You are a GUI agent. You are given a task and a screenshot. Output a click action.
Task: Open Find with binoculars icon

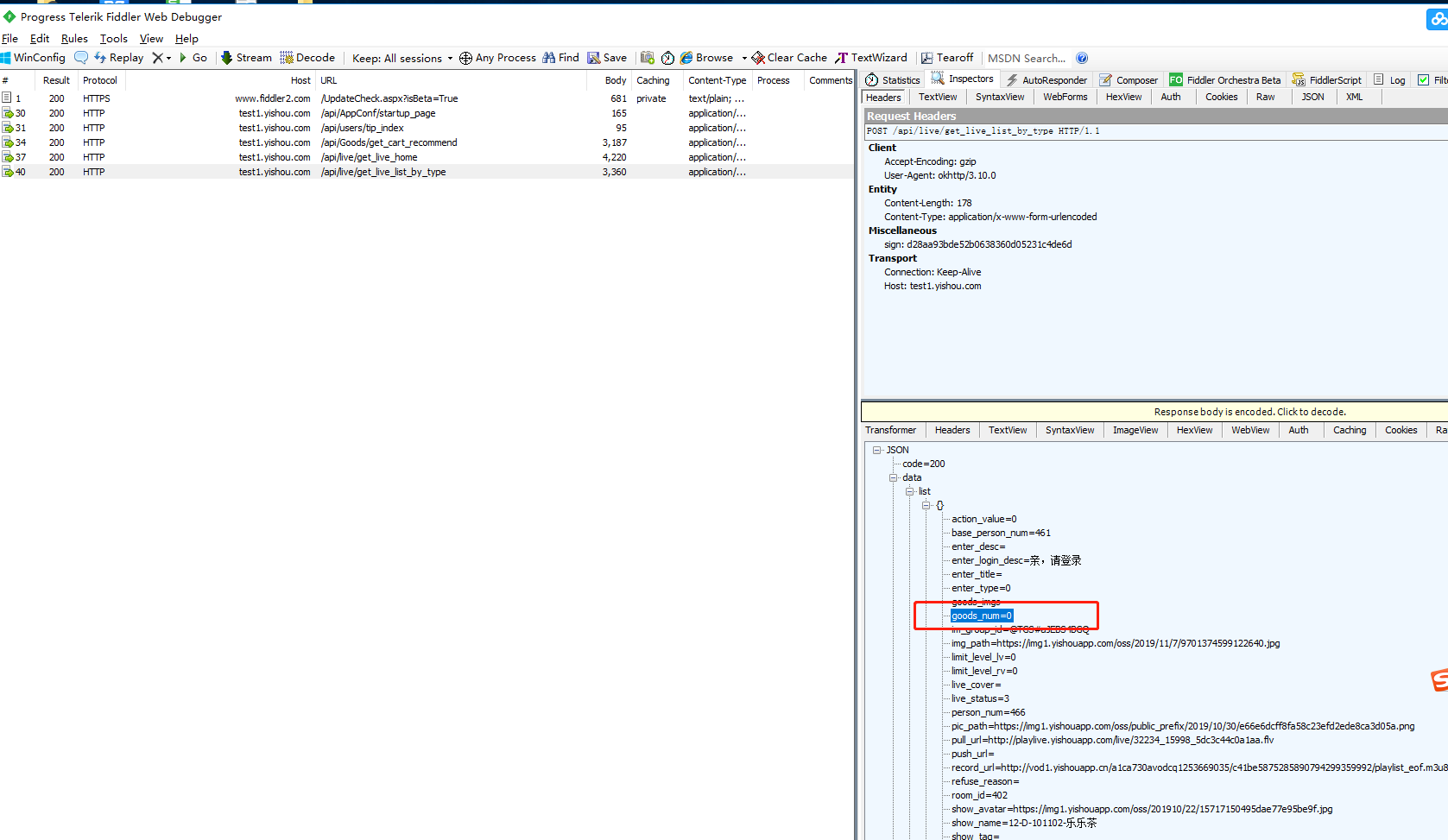pos(548,58)
